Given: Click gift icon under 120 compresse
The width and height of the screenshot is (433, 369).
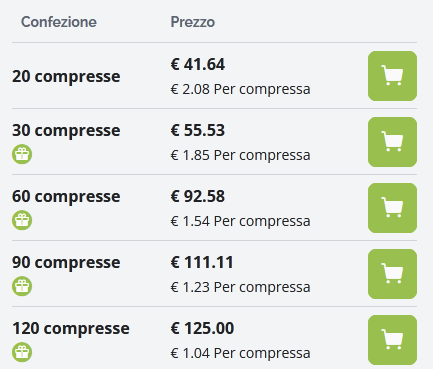Looking at the screenshot, I should [x=22, y=352].
